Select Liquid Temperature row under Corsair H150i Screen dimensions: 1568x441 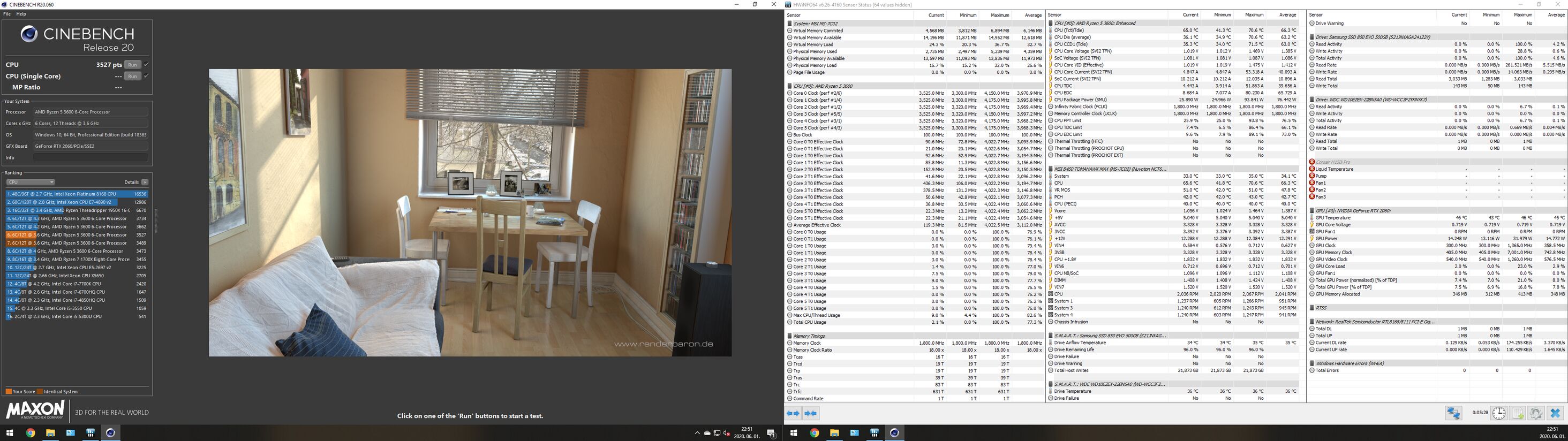1436,169
